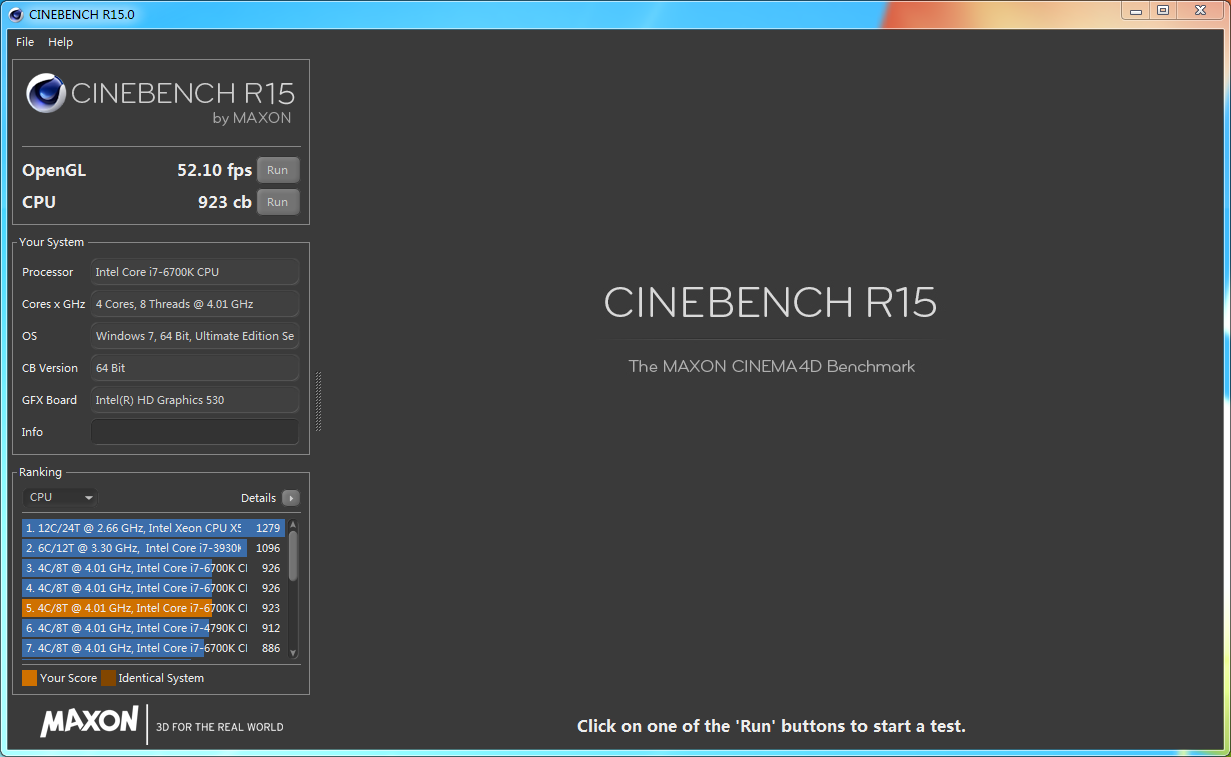Viewport: 1231px width, 757px height.
Task: Click the OpenGL score 52.10 fps
Action: pos(215,170)
